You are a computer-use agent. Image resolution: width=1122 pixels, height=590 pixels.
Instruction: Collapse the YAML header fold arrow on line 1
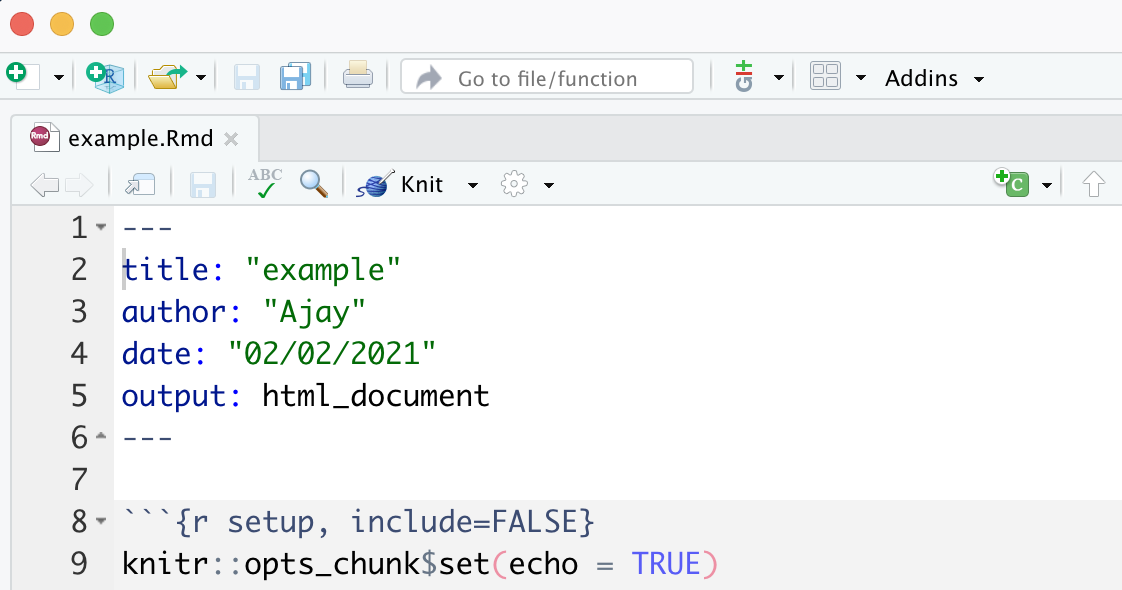[x=101, y=227]
